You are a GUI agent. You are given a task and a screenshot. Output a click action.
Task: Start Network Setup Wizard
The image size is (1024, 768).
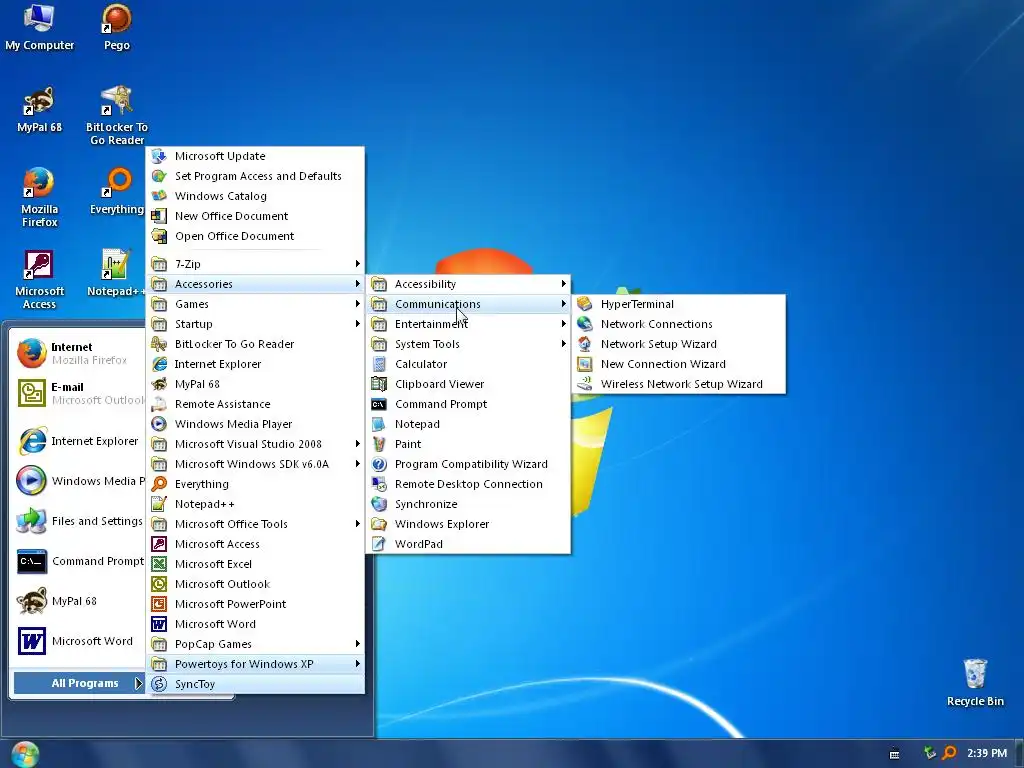(x=679, y=344)
